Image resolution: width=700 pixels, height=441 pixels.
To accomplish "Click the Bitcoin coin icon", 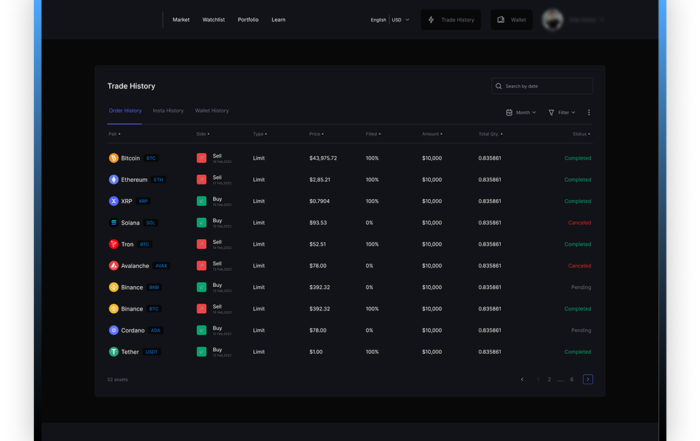I will (113, 158).
